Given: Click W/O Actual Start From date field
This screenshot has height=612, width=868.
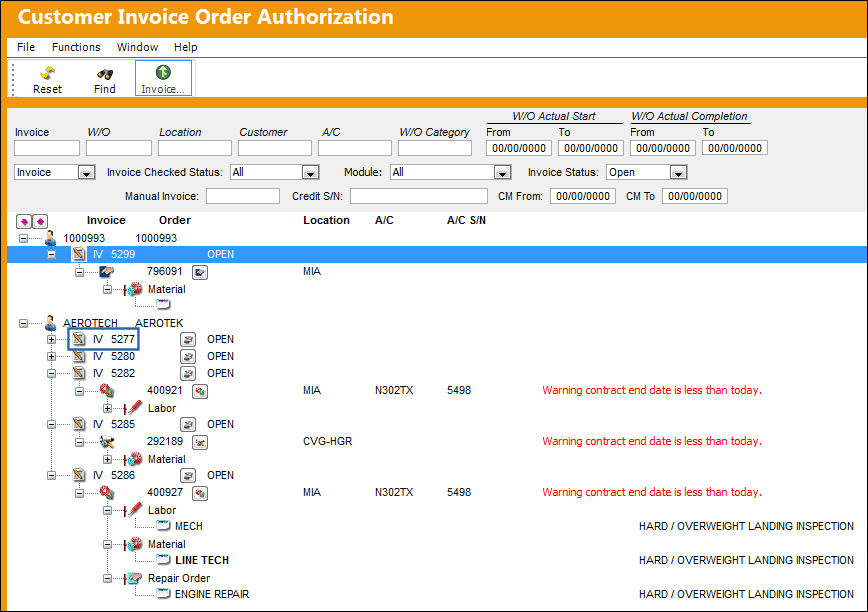Looking at the screenshot, I should point(519,148).
